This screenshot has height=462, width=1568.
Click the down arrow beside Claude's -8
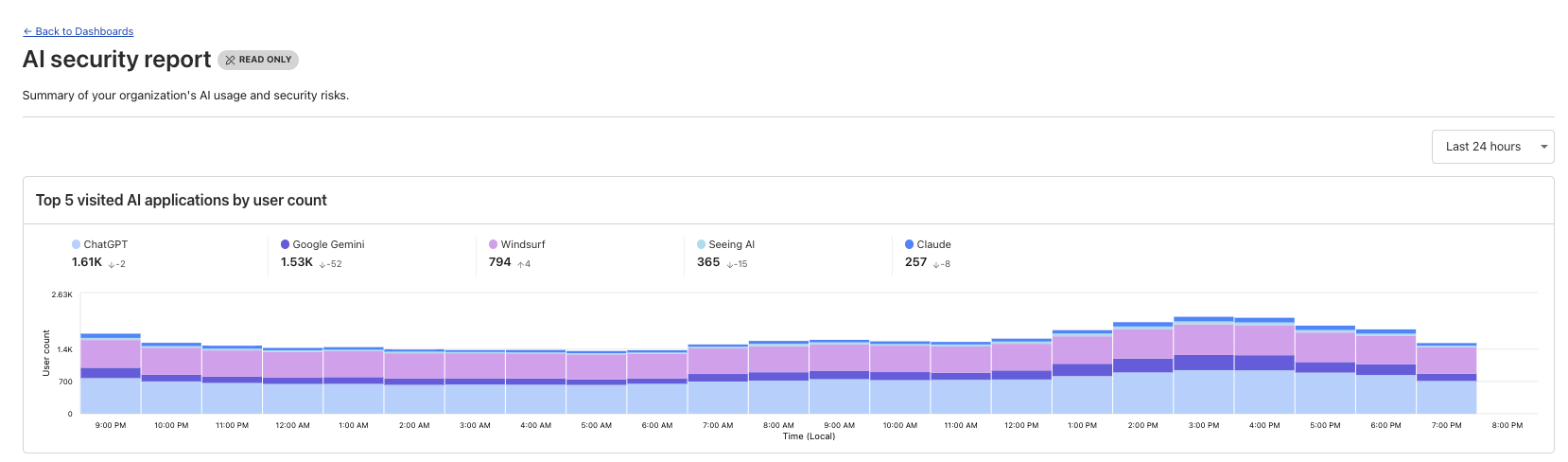pyautogui.click(x=936, y=264)
